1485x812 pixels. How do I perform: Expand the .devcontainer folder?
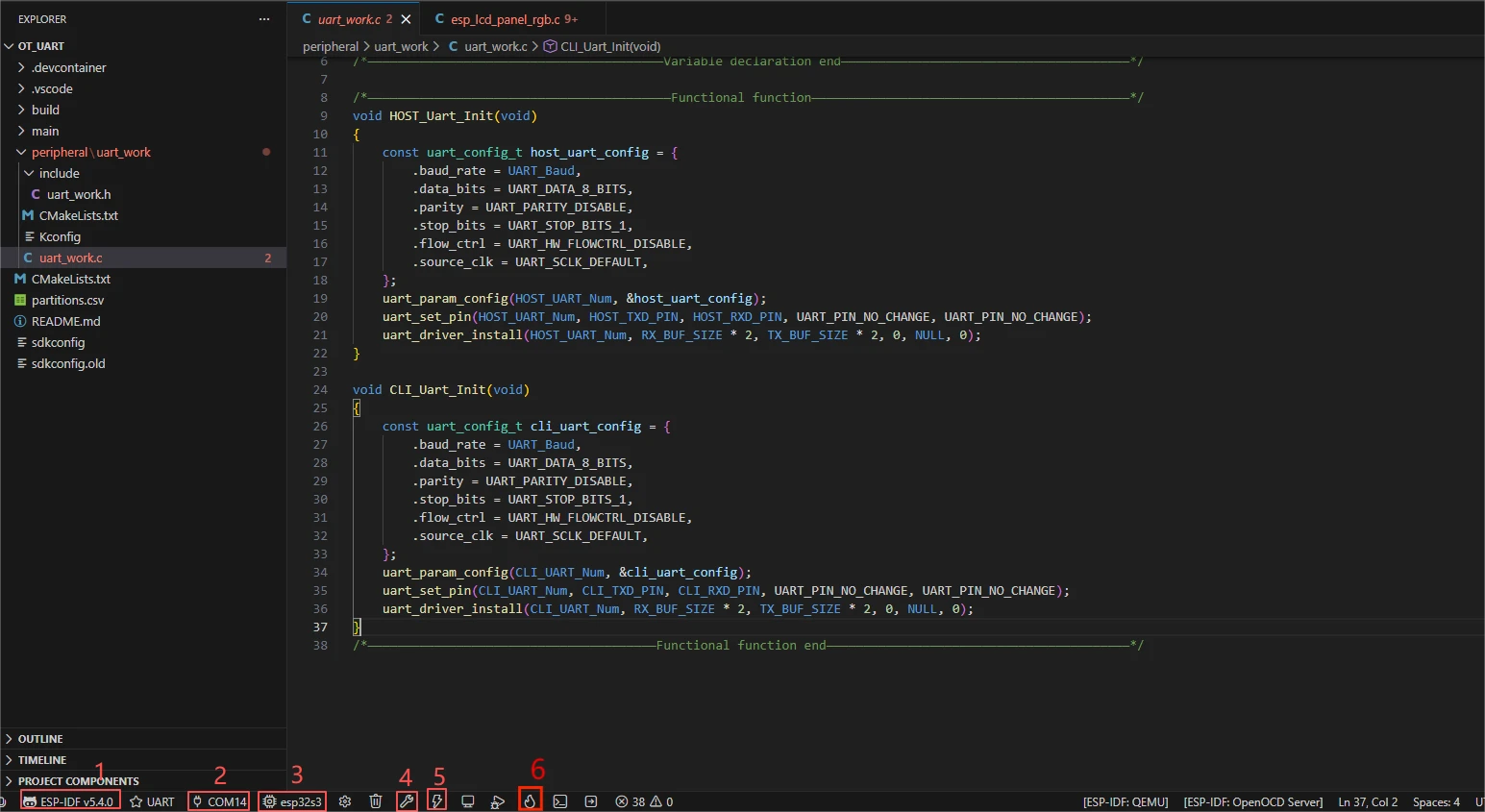[68, 67]
